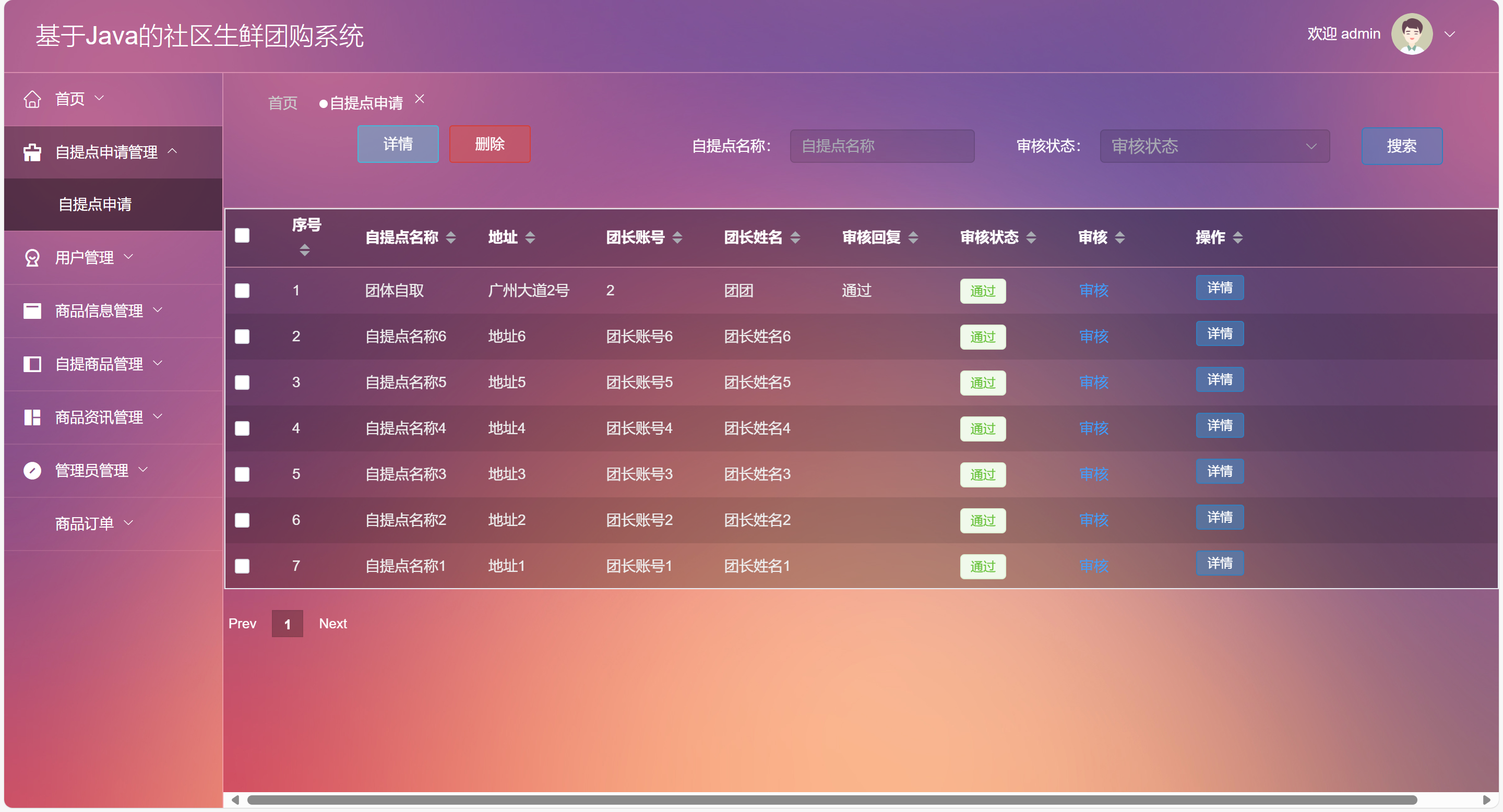Image resolution: width=1503 pixels, height=812 pixels.
Task: Click the 管理员管理 round icon
Action: tap(32, 470)
